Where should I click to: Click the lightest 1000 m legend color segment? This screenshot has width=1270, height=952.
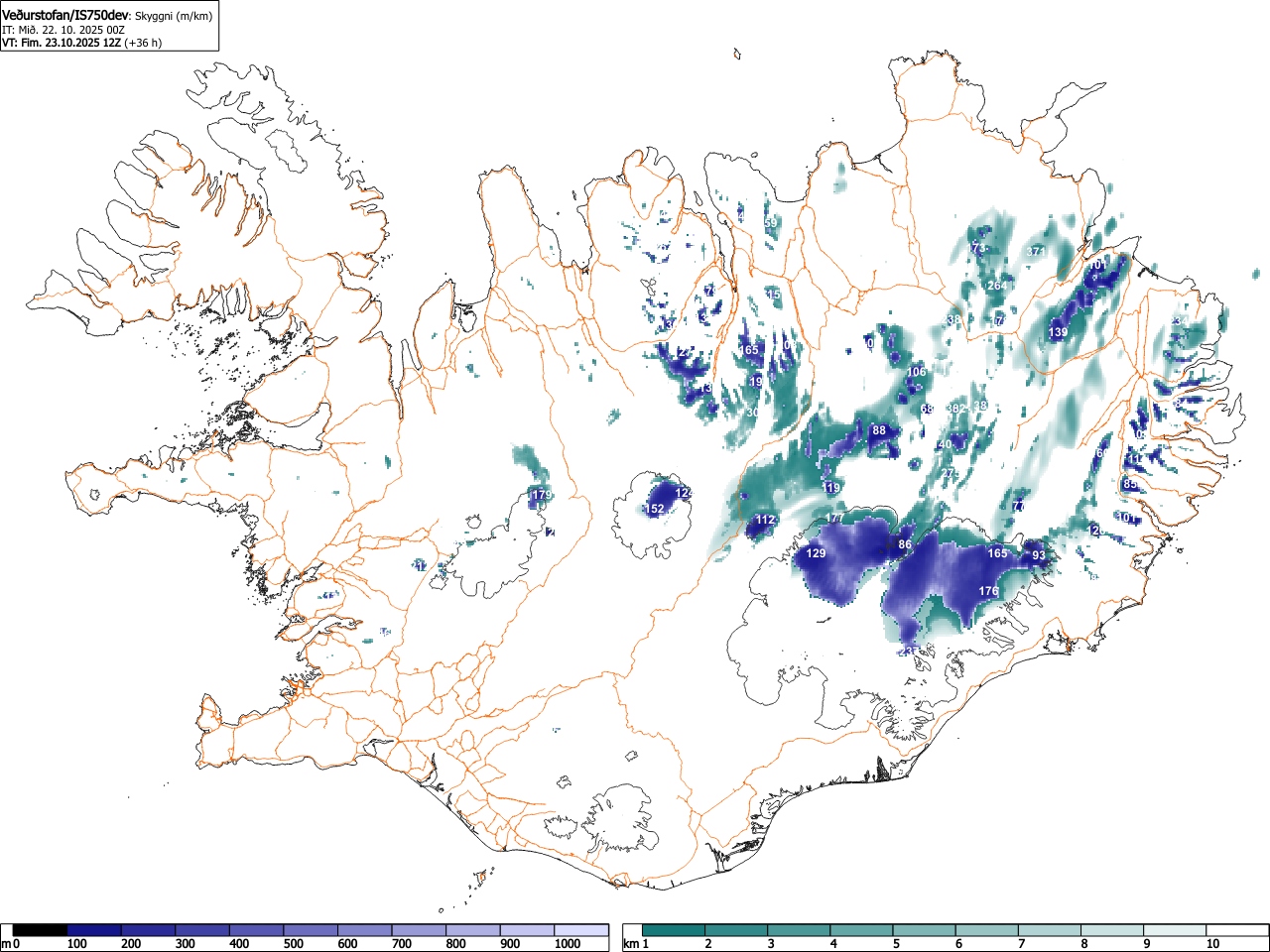point(581,930)
